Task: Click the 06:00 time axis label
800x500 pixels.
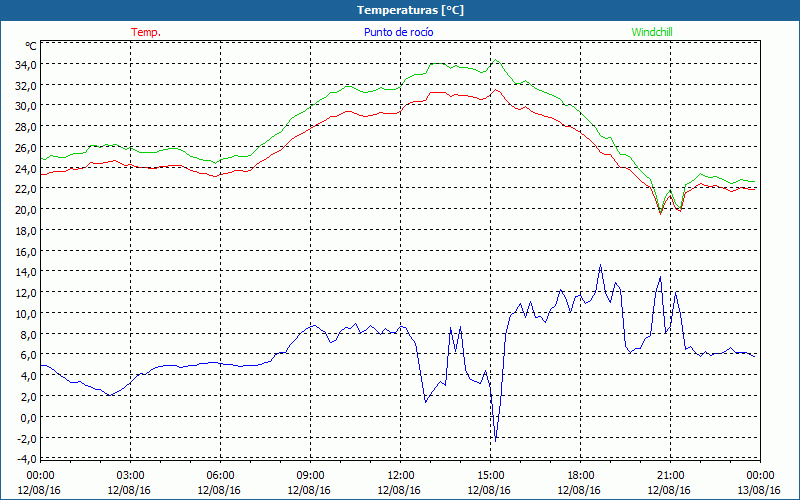Action: click(x=220, y=476)
